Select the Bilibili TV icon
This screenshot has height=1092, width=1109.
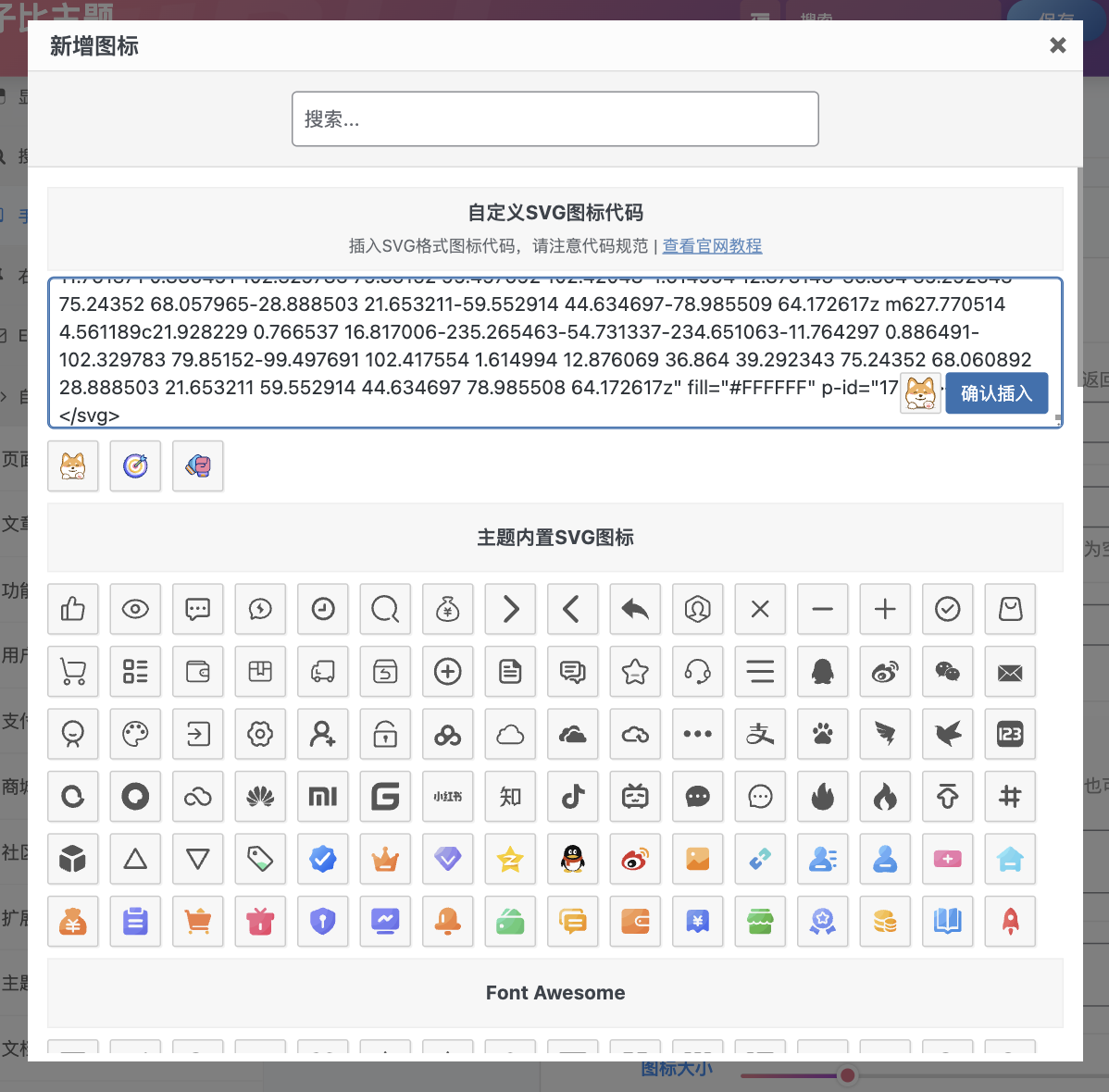(635, 797)
